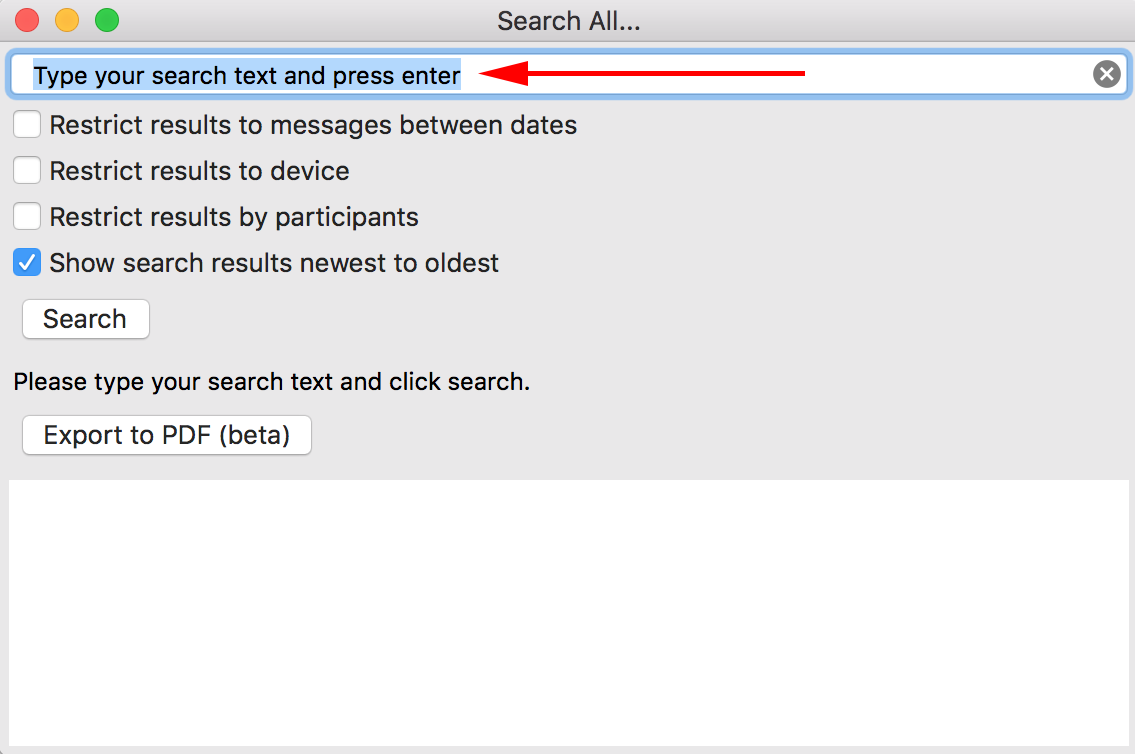Screen dimensions: 1135x754
Task: Select the highlighted placeholder search text
Action: click(246, 74)
